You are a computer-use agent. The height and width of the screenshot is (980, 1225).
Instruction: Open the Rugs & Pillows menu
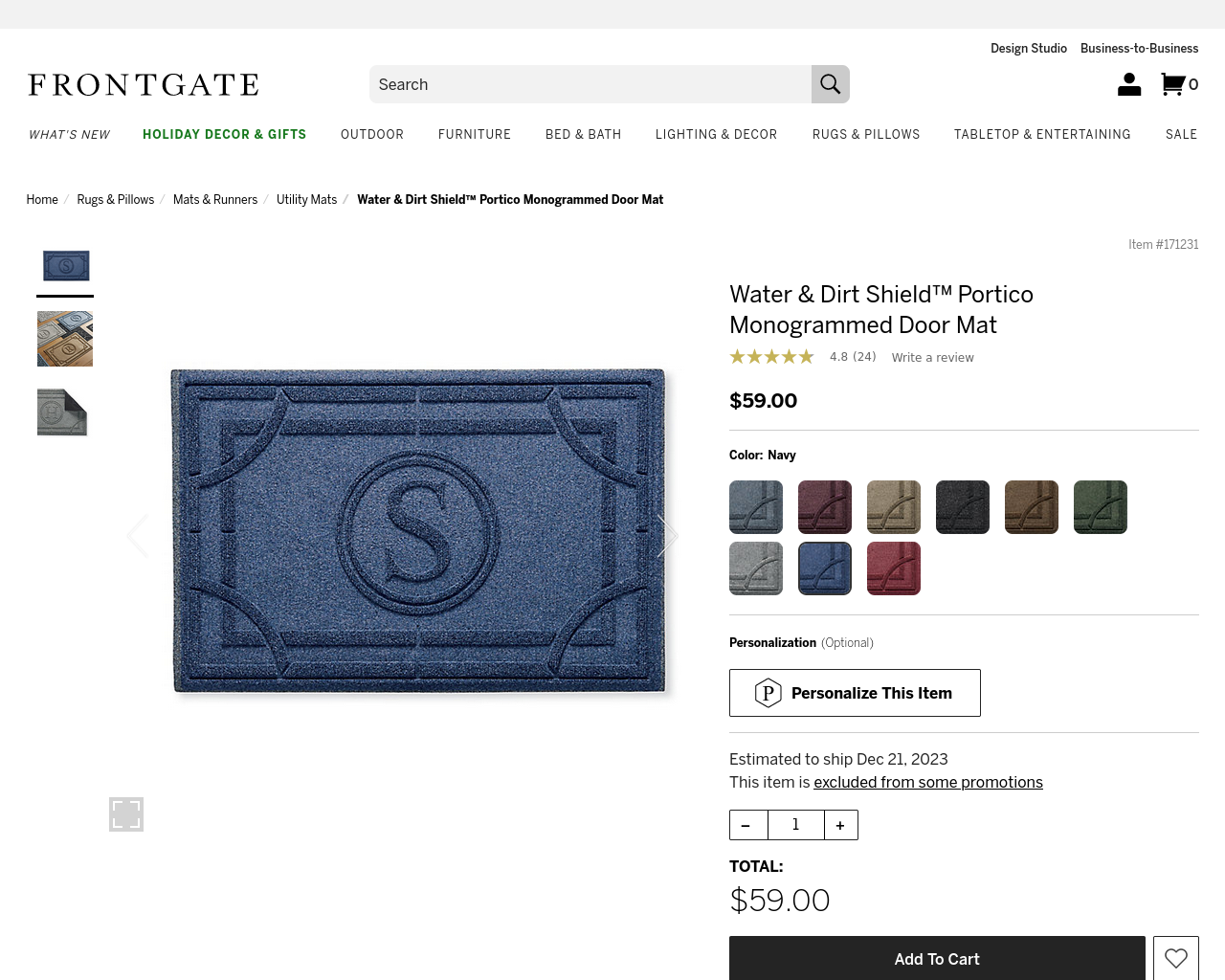(866, 135)
